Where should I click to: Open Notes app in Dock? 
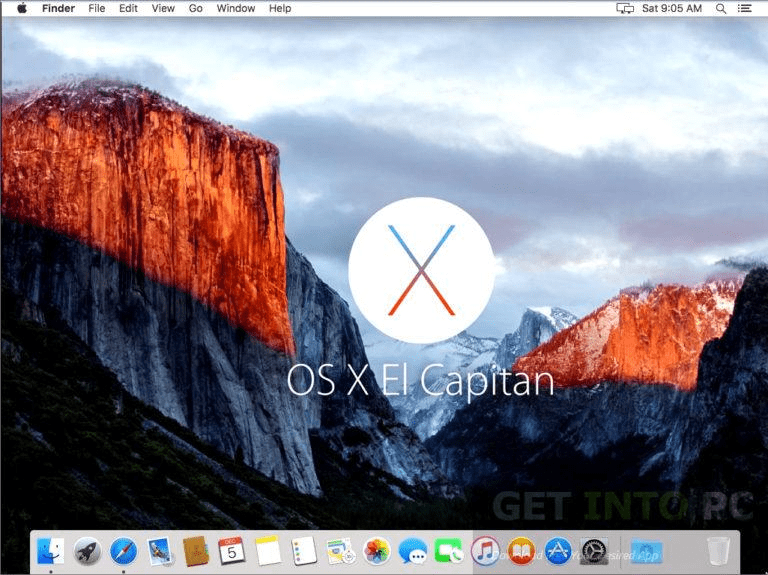[x=268, y=551]
